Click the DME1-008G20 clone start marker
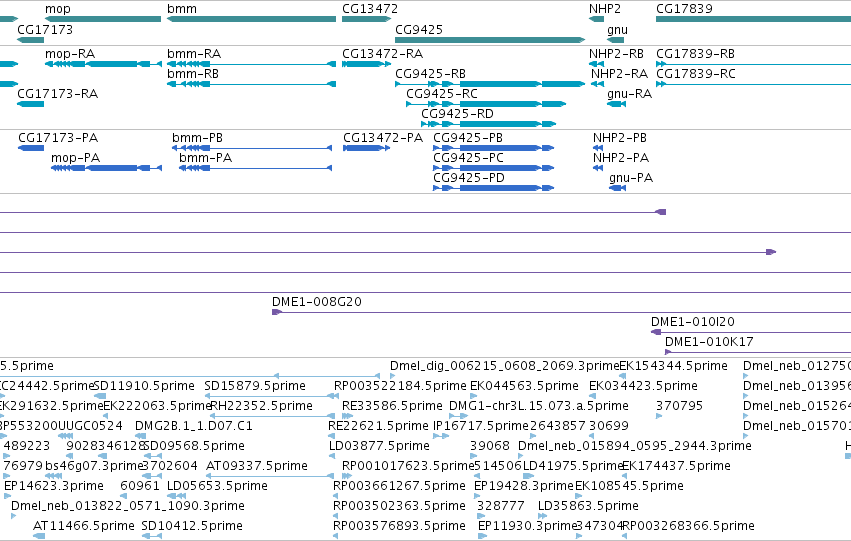This screenshot has height=541, width=851. (x=276, y=312)
